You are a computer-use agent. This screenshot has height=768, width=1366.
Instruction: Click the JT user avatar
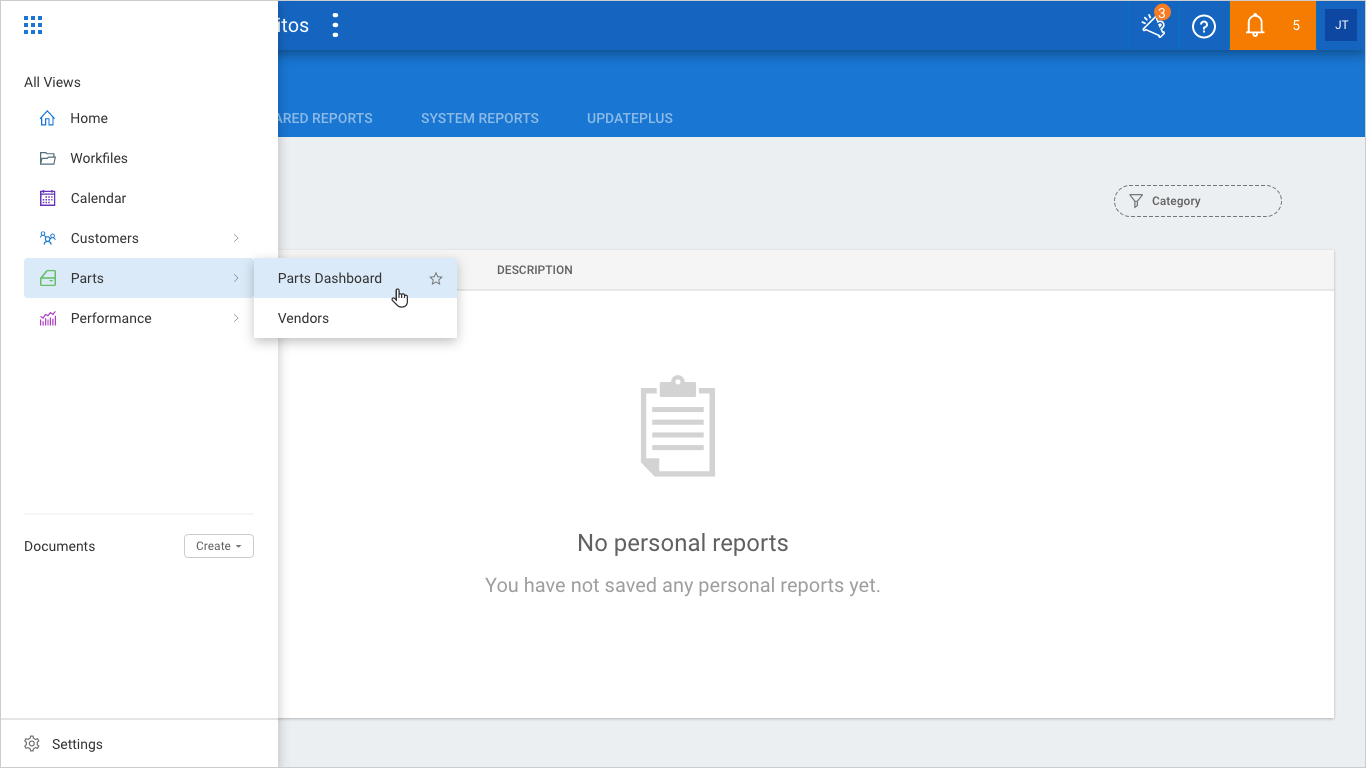point(1341,26)
